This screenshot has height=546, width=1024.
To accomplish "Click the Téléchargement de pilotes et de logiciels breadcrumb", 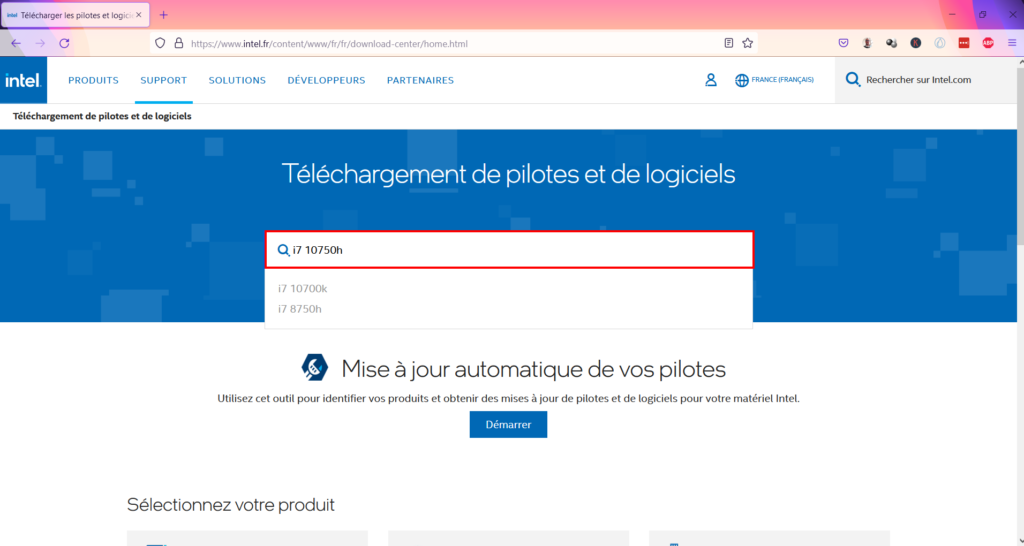I will pyautogui.click(x=102, y=116).
